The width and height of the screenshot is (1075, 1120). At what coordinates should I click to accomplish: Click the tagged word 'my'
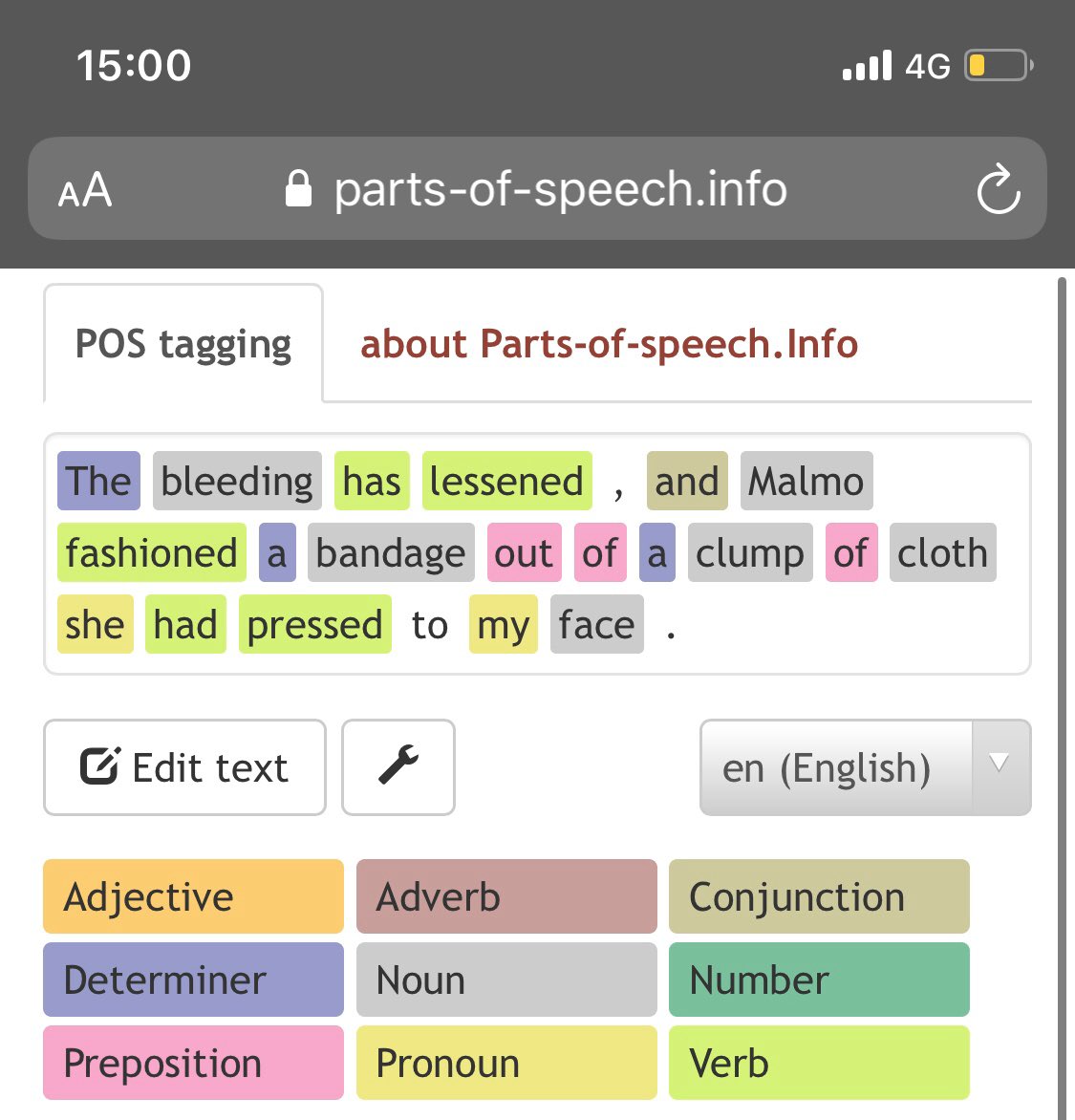click(503, 624)
